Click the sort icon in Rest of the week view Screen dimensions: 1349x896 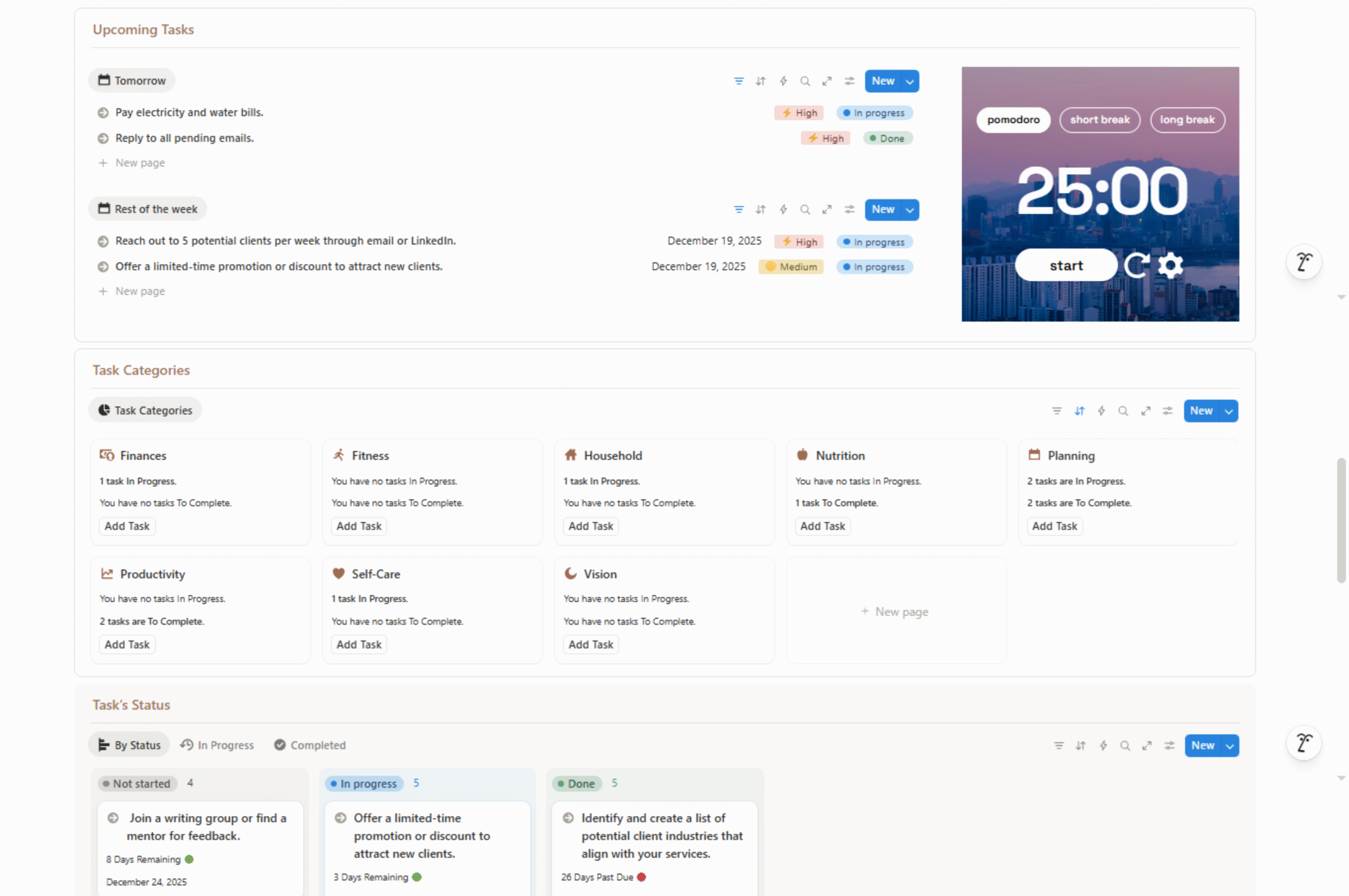(x=760, y=210)
